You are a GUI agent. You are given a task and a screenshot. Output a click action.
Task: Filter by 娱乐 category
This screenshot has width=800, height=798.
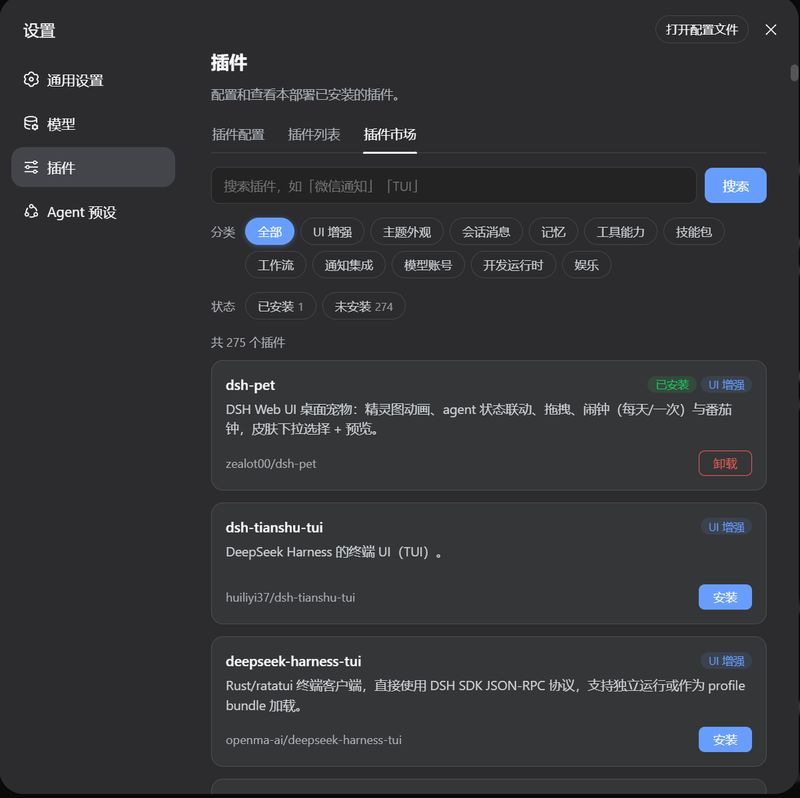(586, 265)
